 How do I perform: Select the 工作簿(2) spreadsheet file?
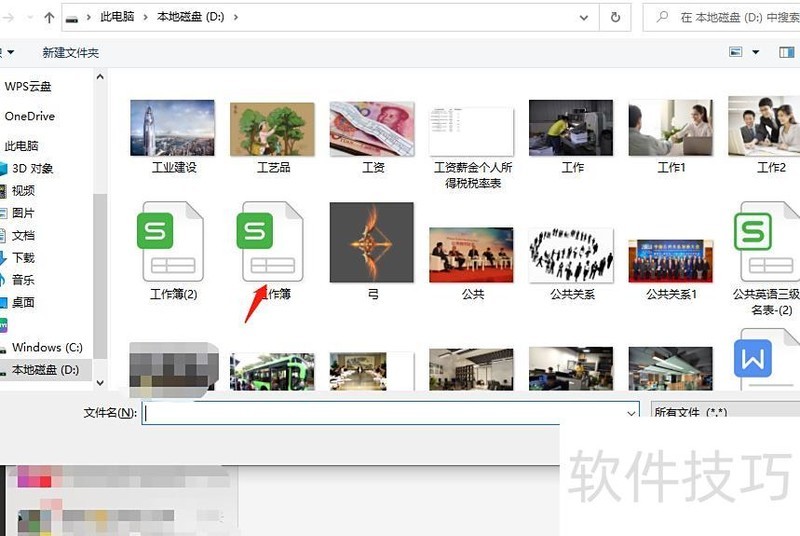[x=172, y=242]
